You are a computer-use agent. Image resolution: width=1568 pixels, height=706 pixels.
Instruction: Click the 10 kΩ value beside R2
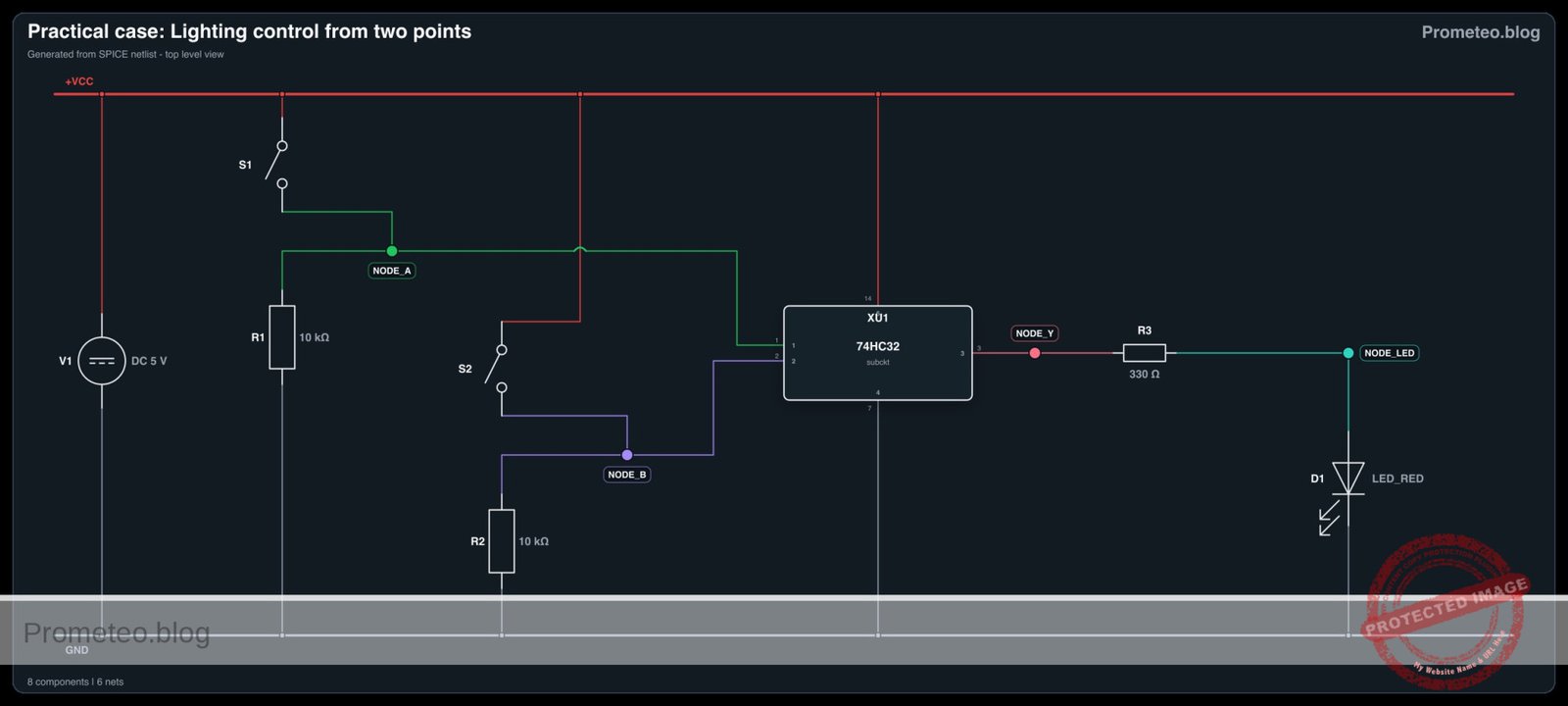click(534, 541)
